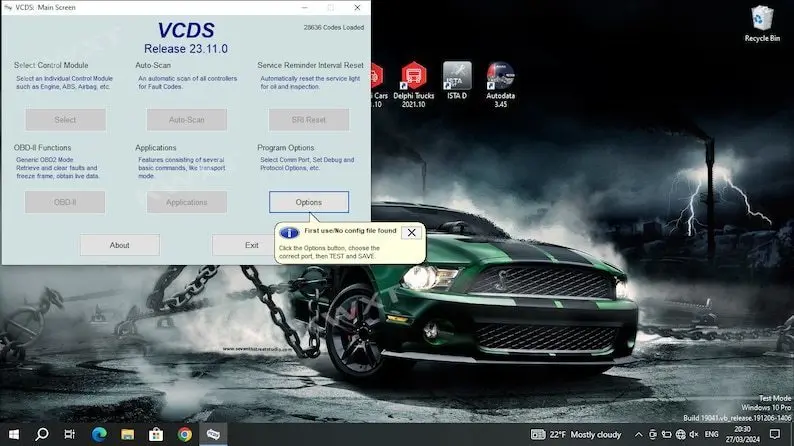The width and height of the screenshot is (794, 446).
Task: Click the 'Program Options' heading
Action: pos(286,148)
